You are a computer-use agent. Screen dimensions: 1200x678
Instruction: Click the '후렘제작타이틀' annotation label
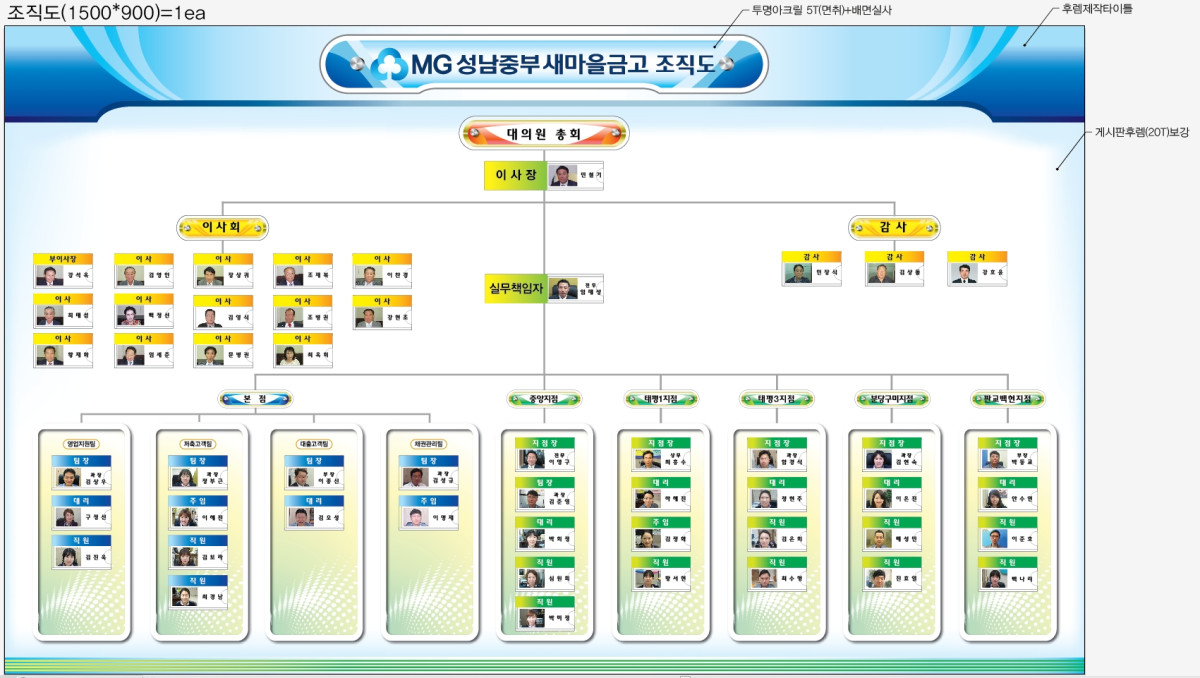1097,9
